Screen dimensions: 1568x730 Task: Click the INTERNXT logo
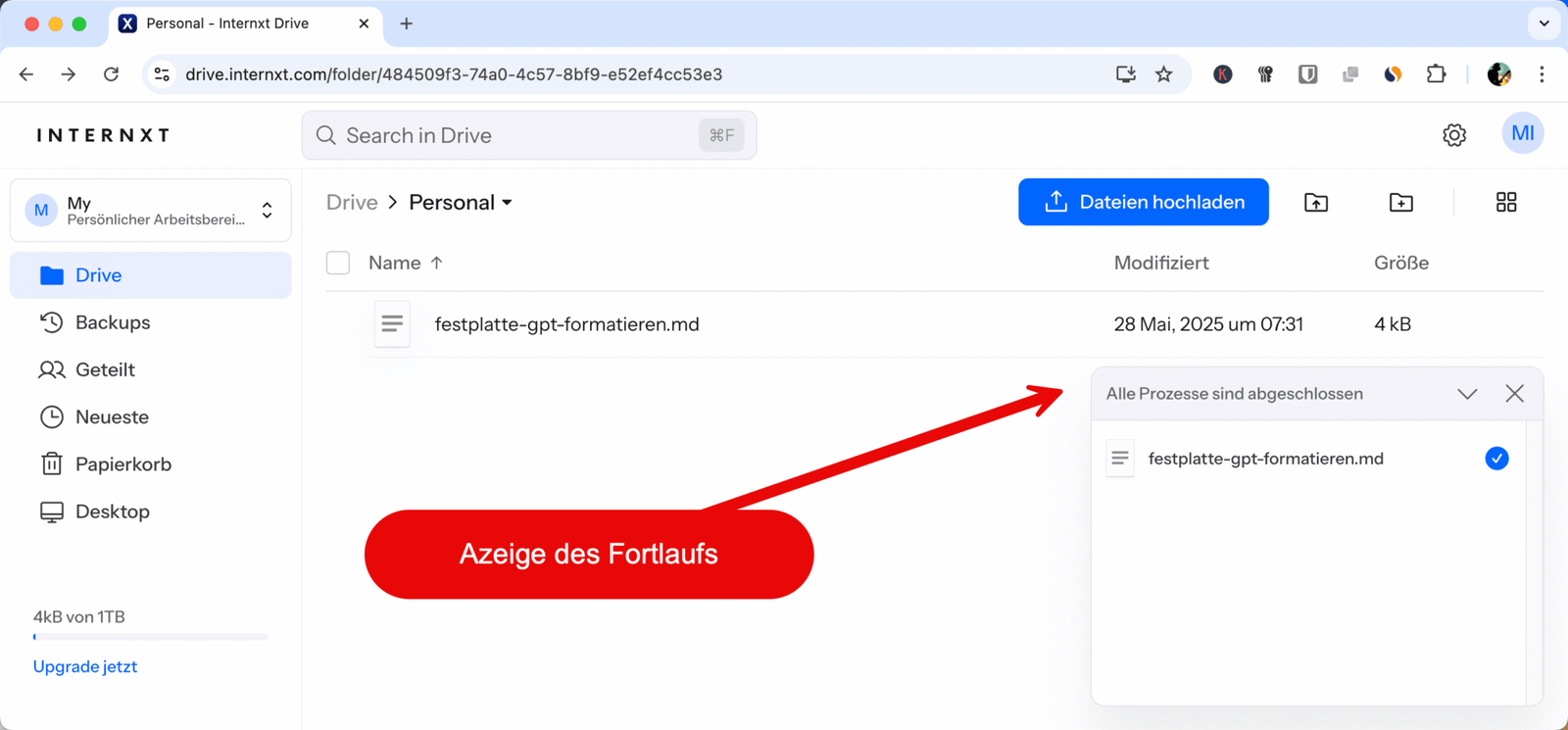coord(104,135)
